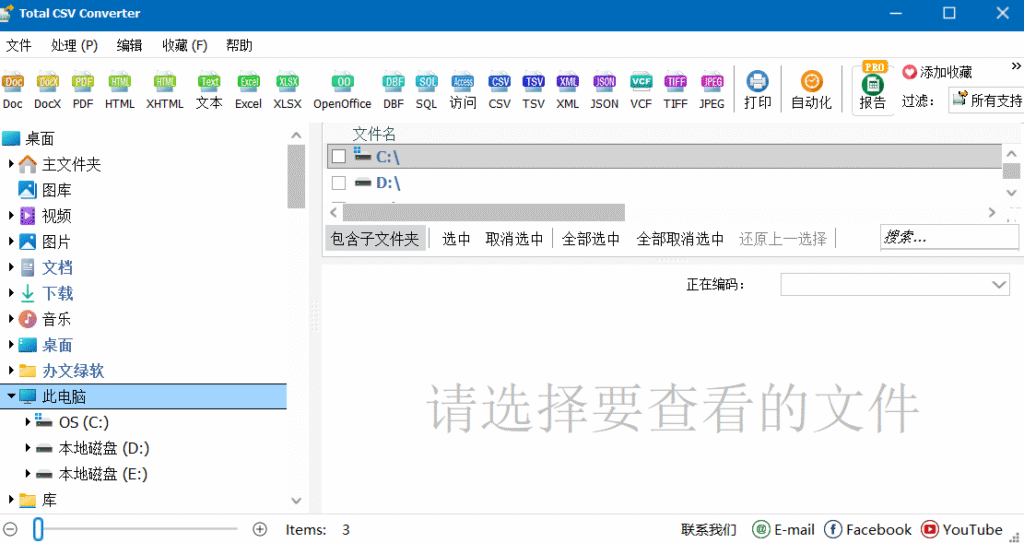Image resolution: width=1024 pixels, height=543 pixels.
Task: Click 添加收藏 add favorite
Action: [x=937, y=72]
